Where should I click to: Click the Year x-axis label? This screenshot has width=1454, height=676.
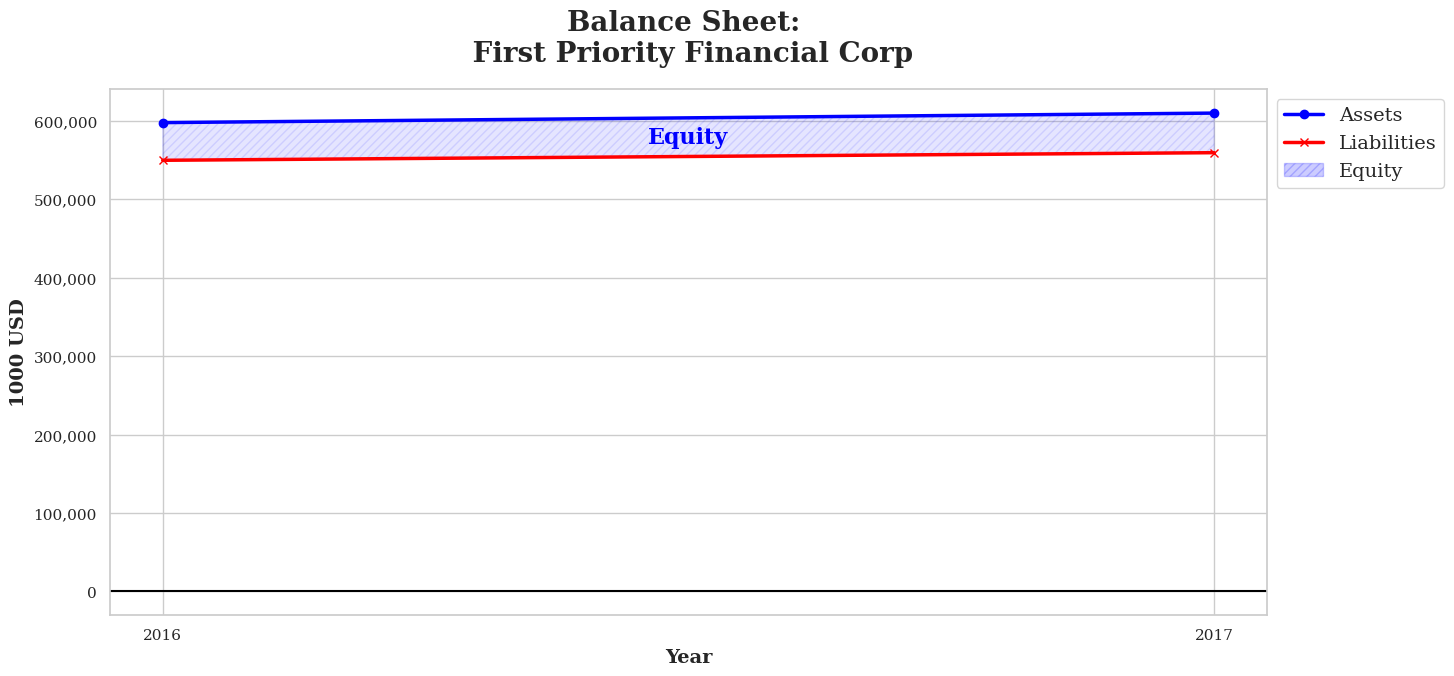coord(688,657)
